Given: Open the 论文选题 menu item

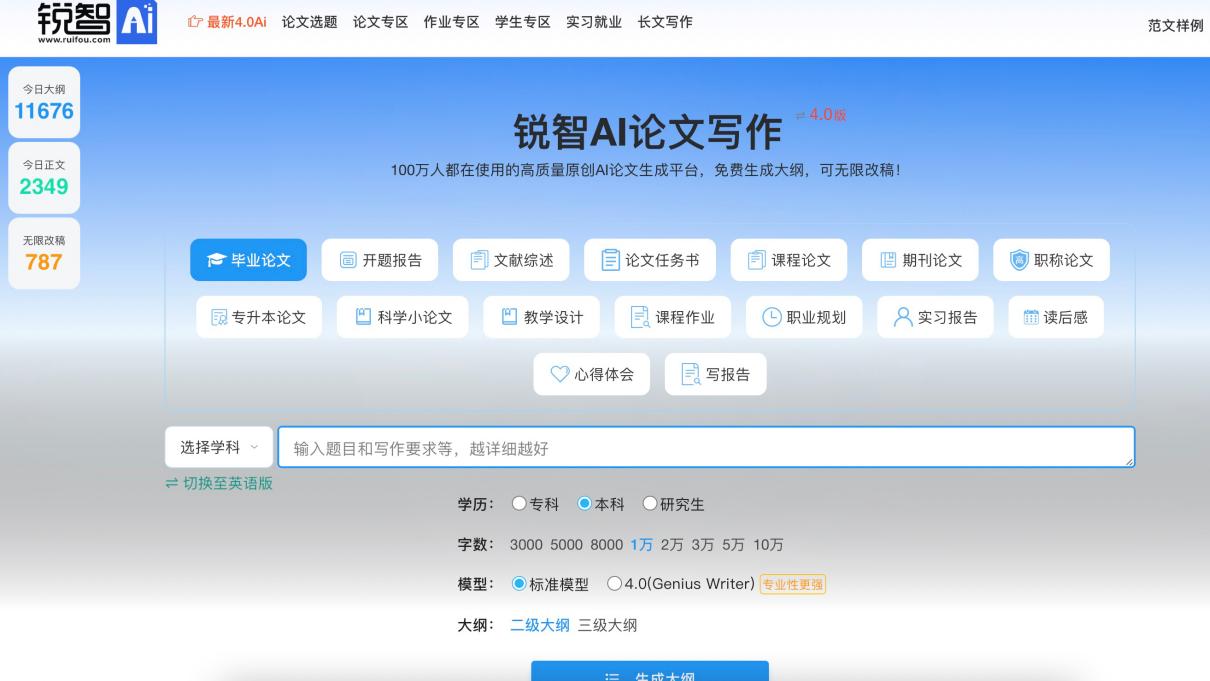Looking at the screenshot, I should [309, 22].
